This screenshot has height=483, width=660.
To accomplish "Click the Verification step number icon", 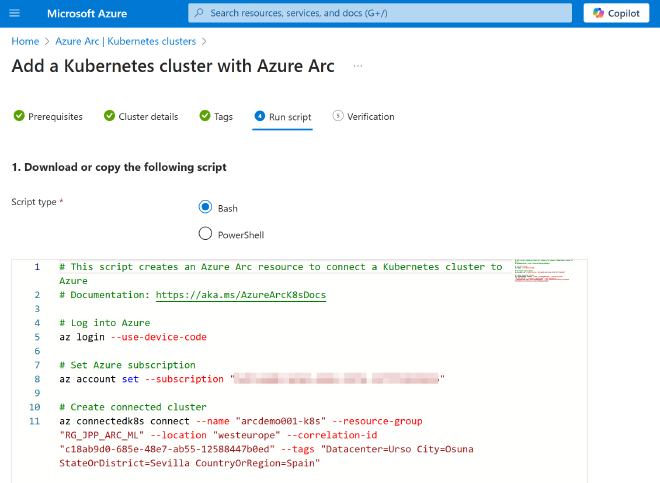I will pyautogui.click(x=338, y=115).
